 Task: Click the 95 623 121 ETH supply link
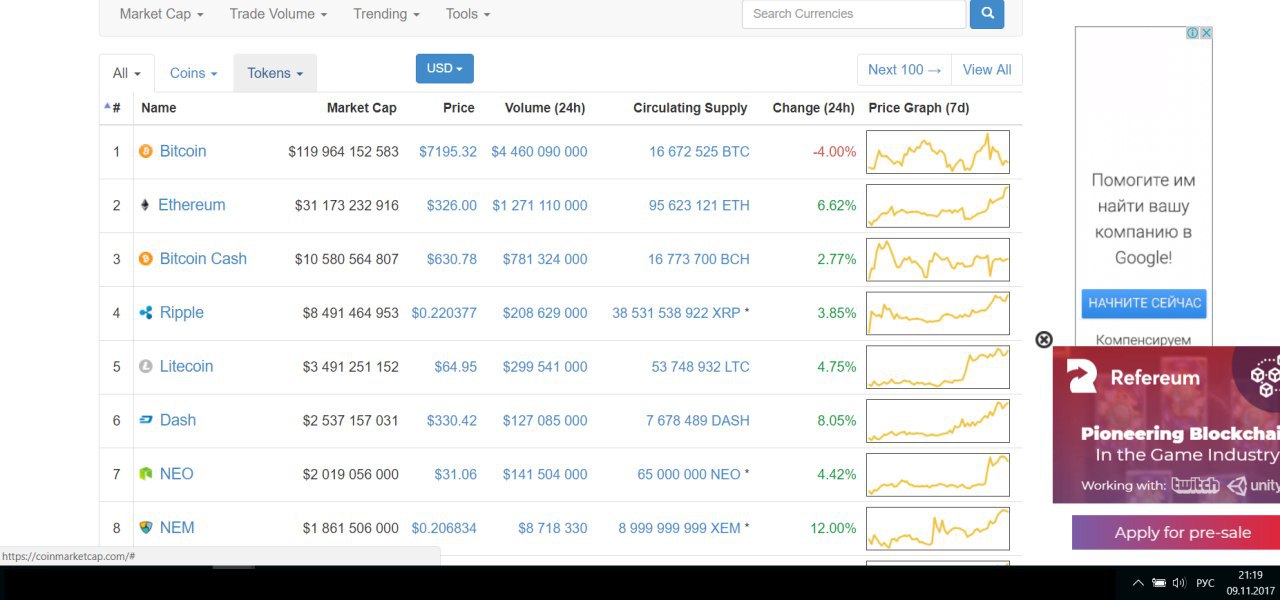tap(699, 206)
